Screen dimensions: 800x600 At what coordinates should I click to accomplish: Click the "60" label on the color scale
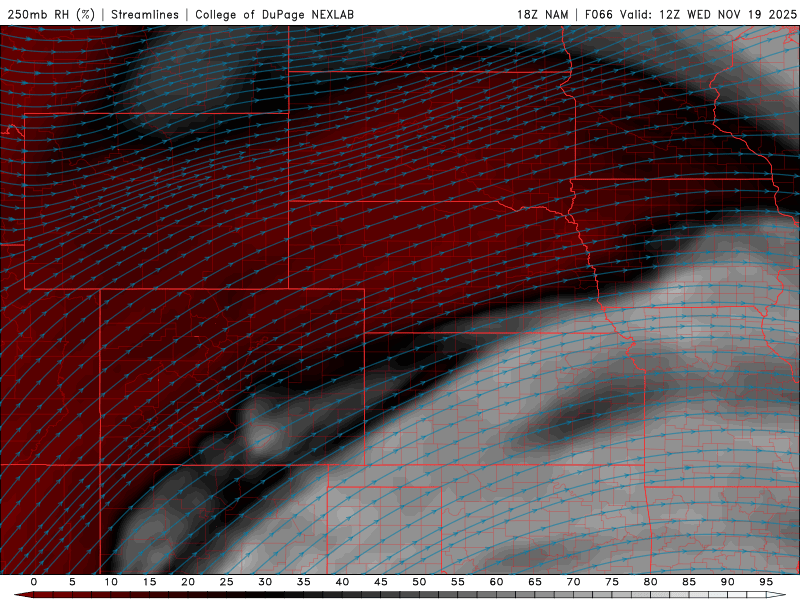click(x=496, y=582)
